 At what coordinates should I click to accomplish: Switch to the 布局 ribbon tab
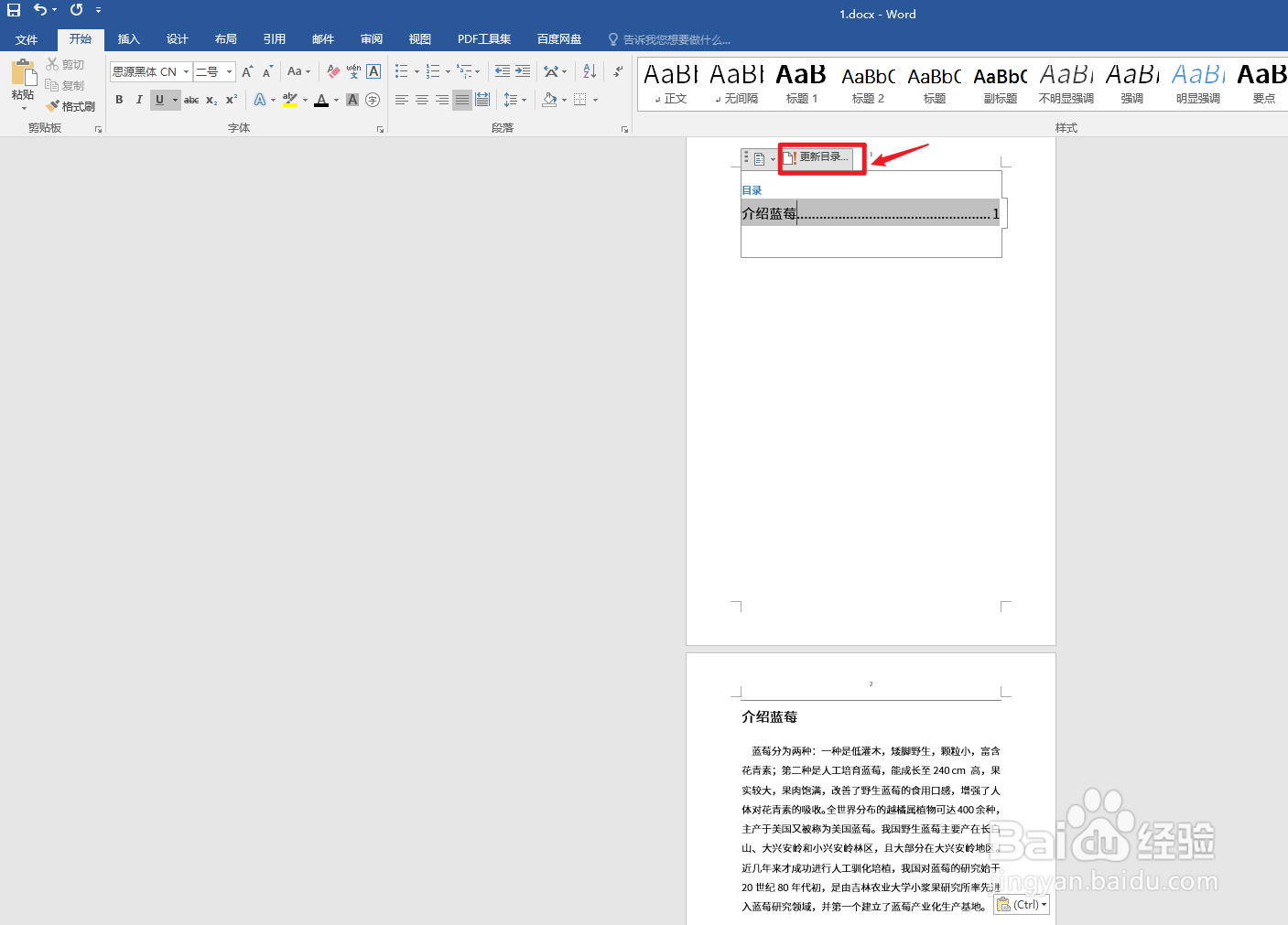pyautogui.click(x=226, y=39)
